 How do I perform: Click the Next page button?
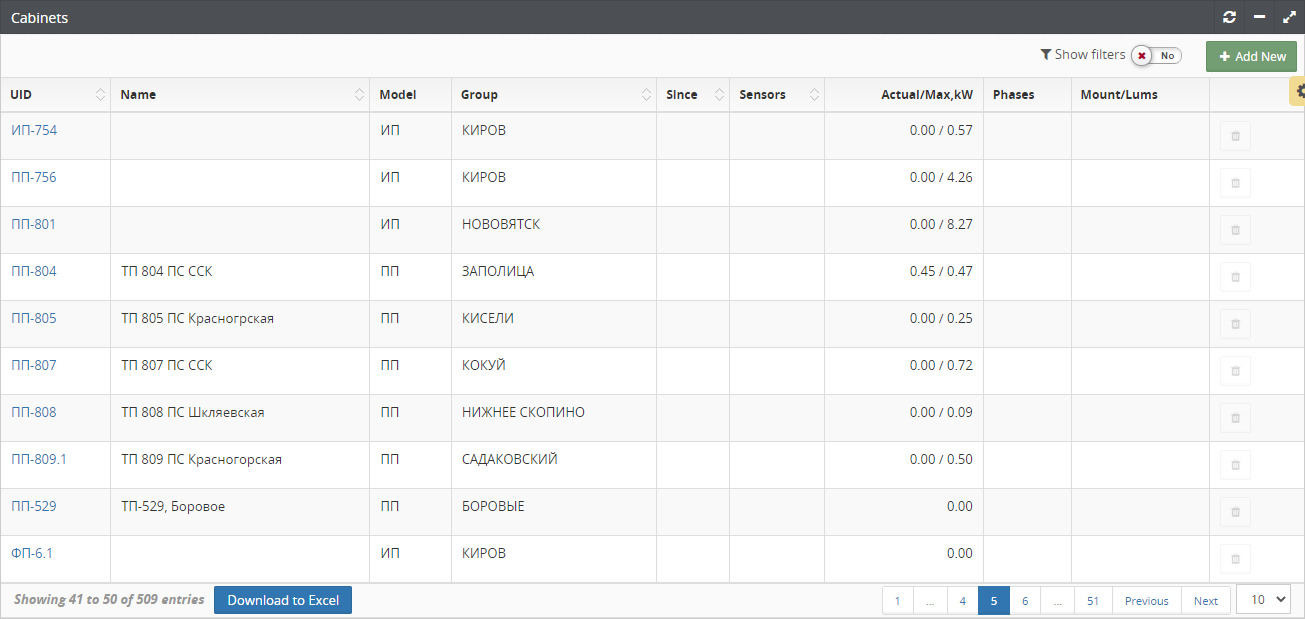pos(1205,601)
